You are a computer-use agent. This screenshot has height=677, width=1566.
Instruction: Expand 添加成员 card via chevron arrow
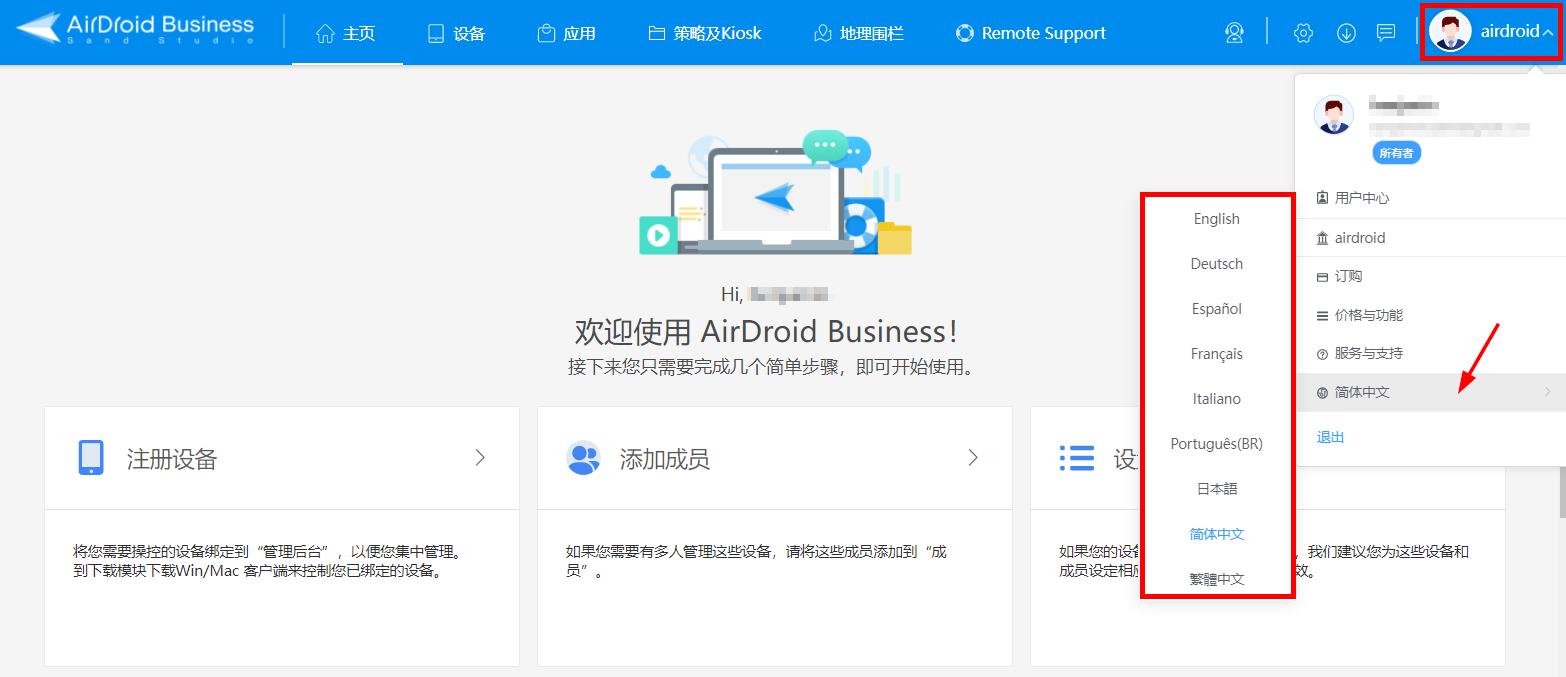pos(973,458)
